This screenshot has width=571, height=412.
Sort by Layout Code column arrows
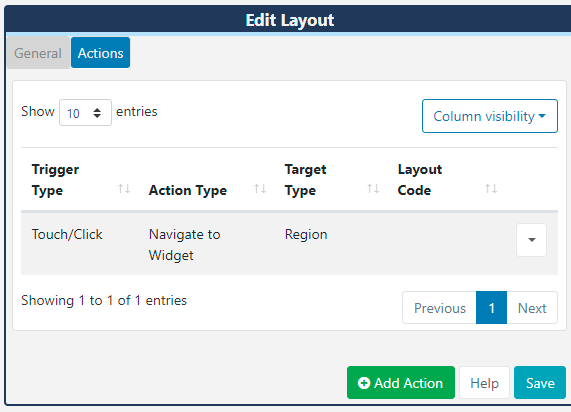(491, 189)
